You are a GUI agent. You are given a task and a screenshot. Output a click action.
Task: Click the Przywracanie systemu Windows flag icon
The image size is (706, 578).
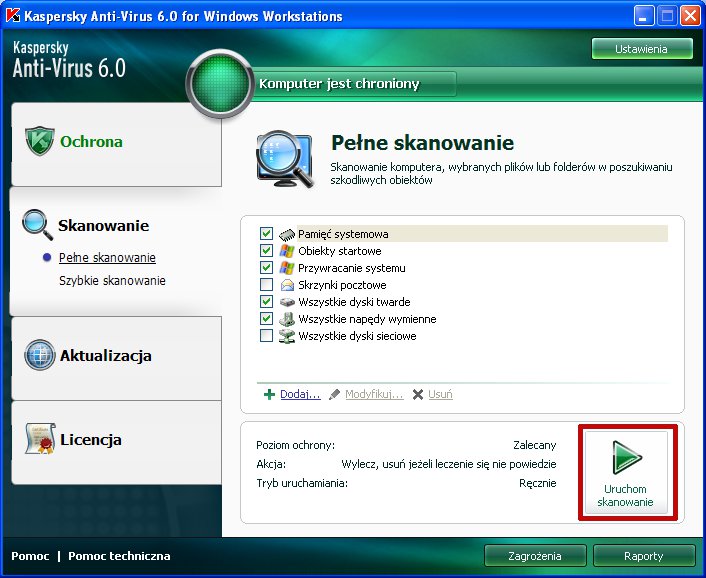coord(287,268)
